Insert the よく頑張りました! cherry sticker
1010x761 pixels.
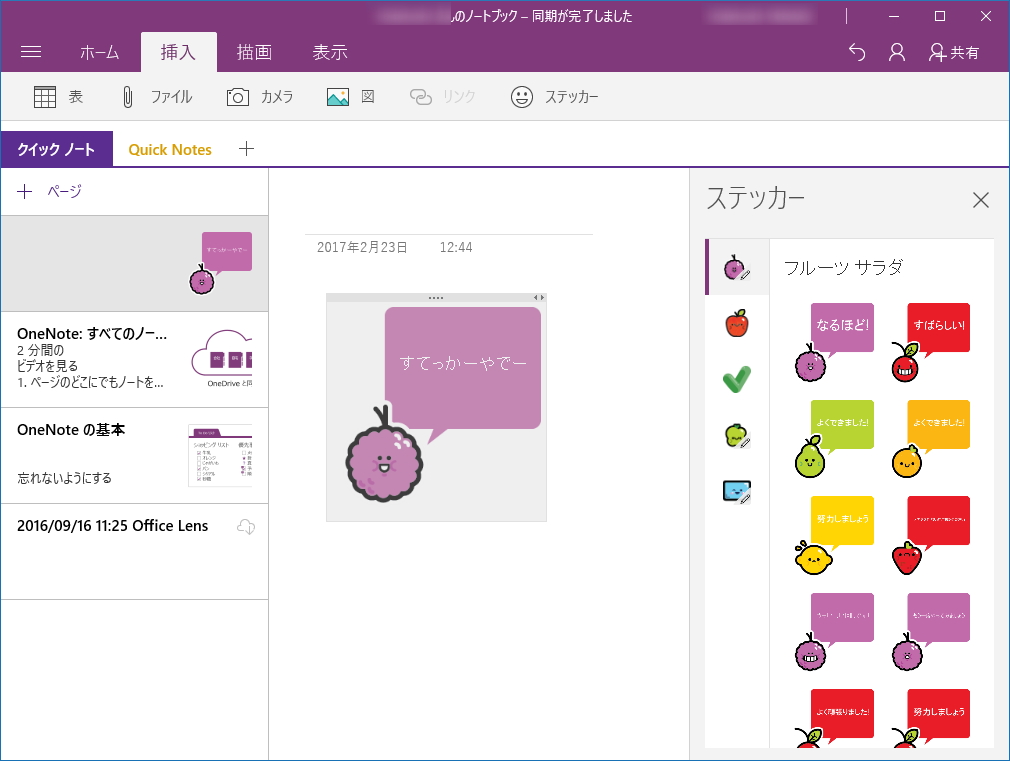point(835,718)
